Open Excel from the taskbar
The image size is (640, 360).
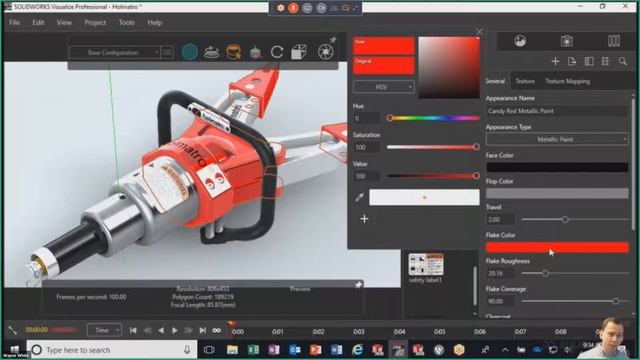click(x=253, y=350)
